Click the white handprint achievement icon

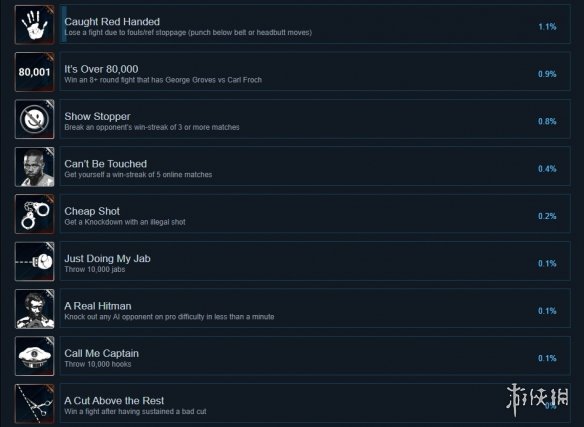pos(35,25)
